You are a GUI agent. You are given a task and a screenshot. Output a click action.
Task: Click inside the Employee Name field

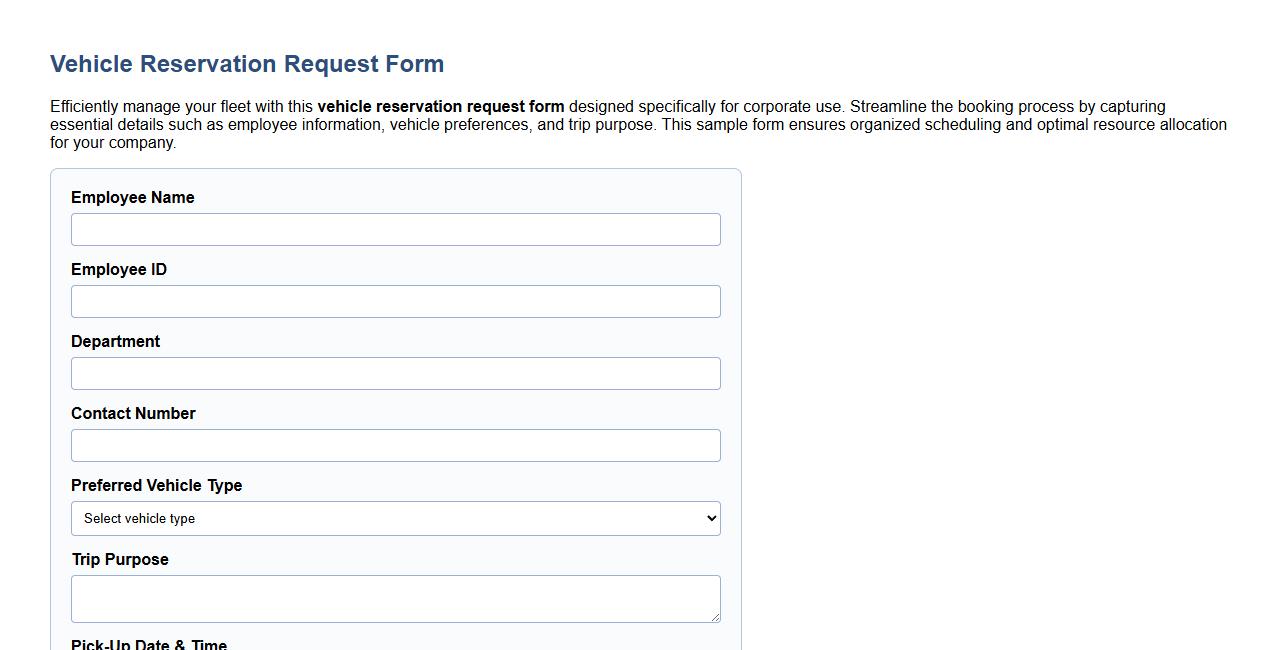tap(396, 229)
